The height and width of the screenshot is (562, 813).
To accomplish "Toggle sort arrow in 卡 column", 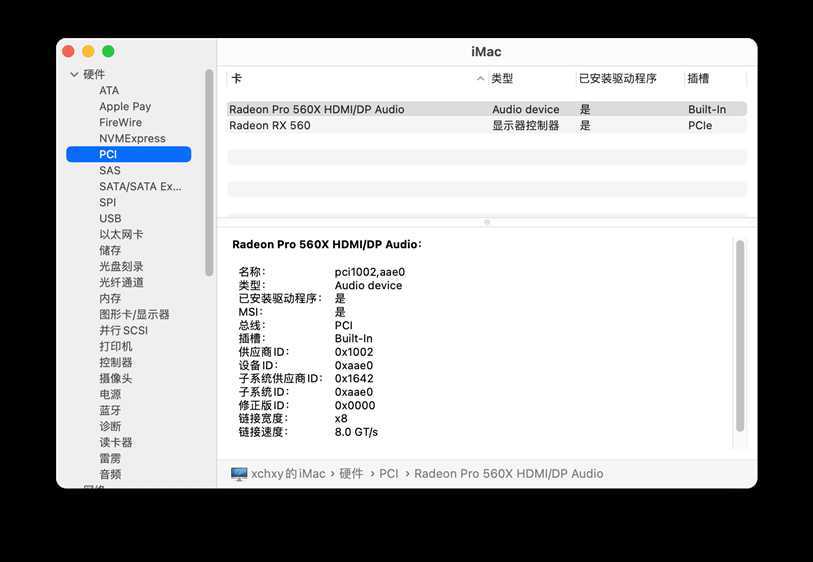I will (480, 79).
